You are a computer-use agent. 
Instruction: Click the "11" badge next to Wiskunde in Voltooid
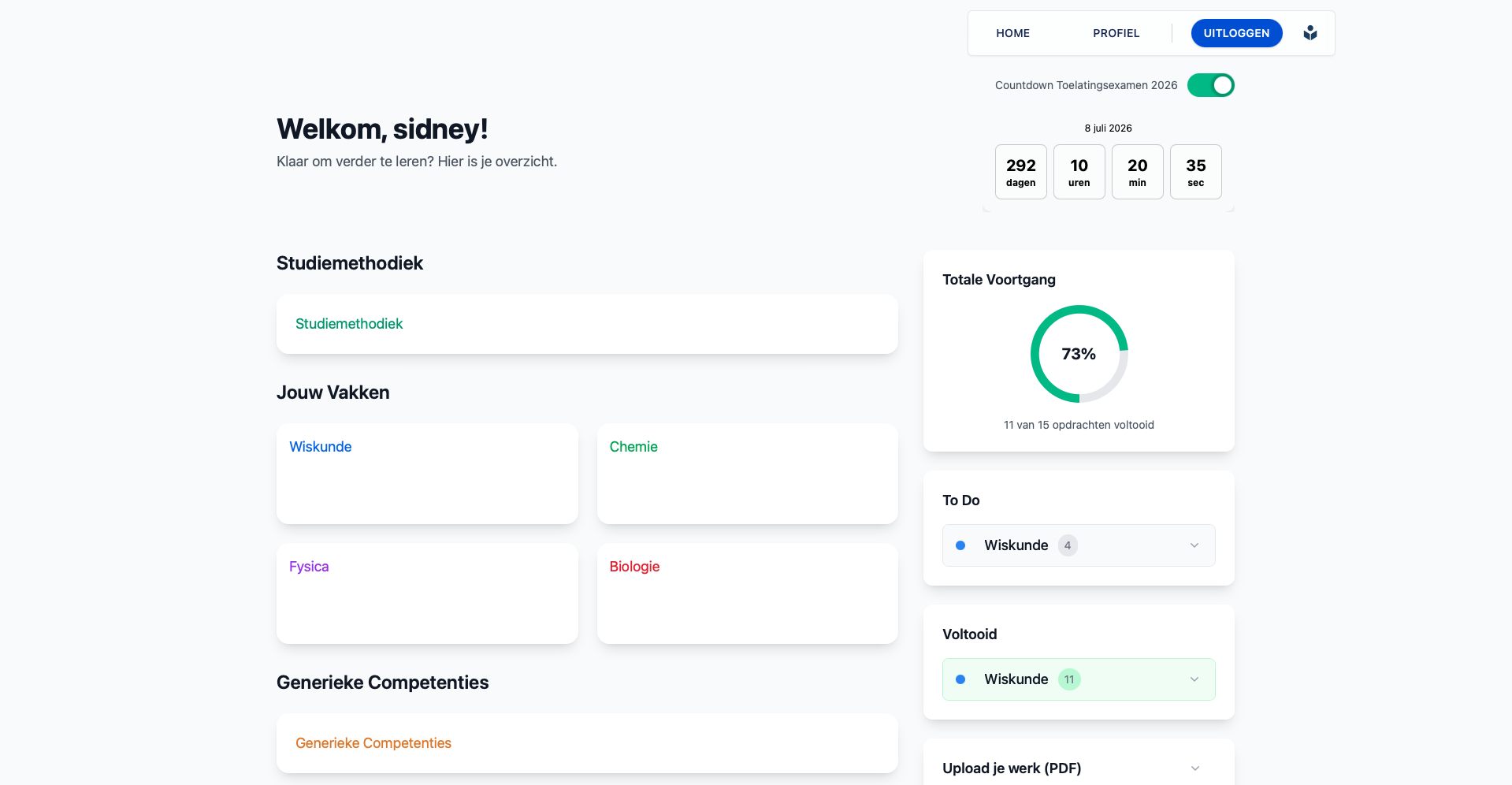coord(1068,679)
